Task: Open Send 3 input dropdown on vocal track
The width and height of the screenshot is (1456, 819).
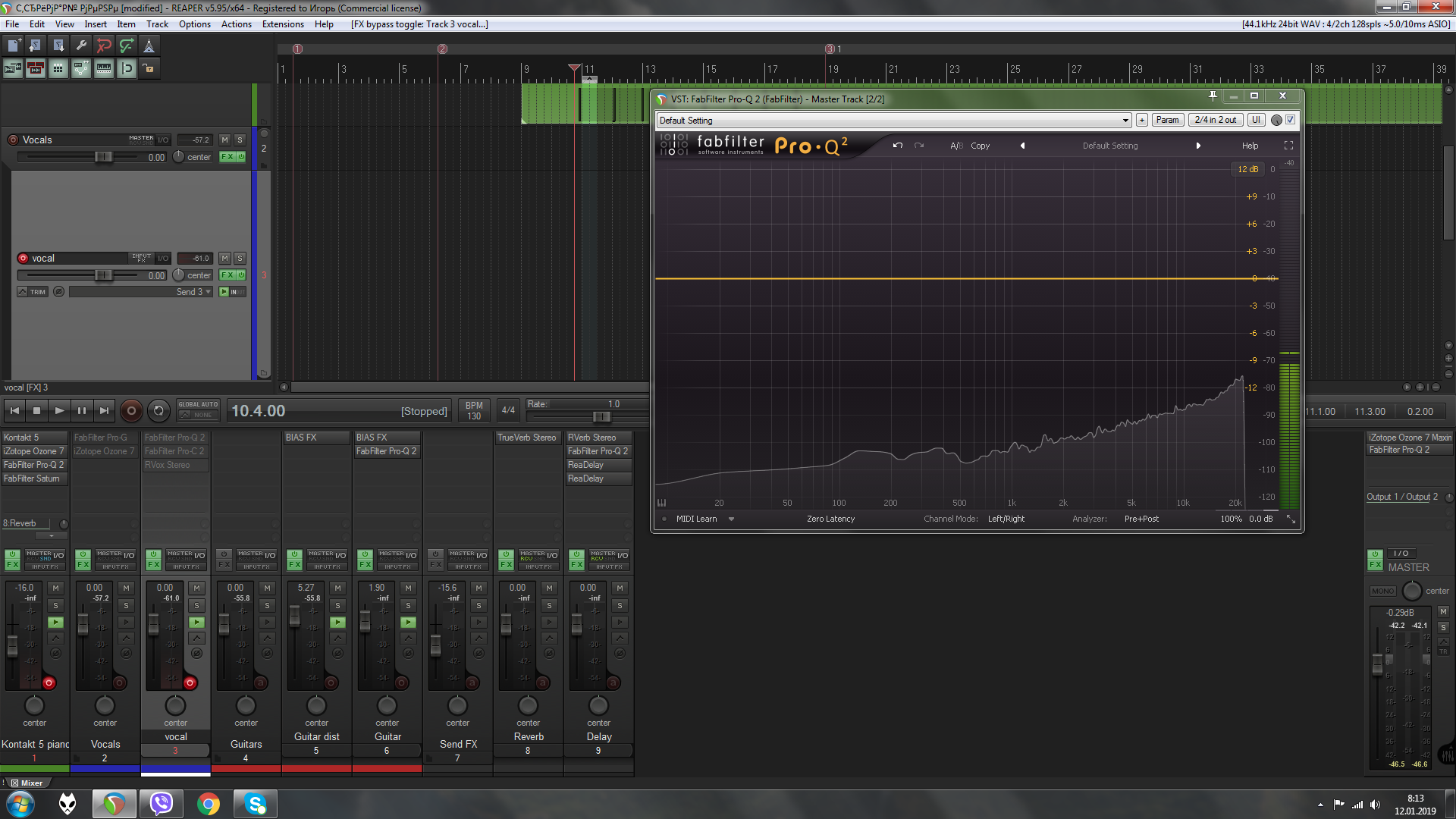Action: (x=141, y=292)
